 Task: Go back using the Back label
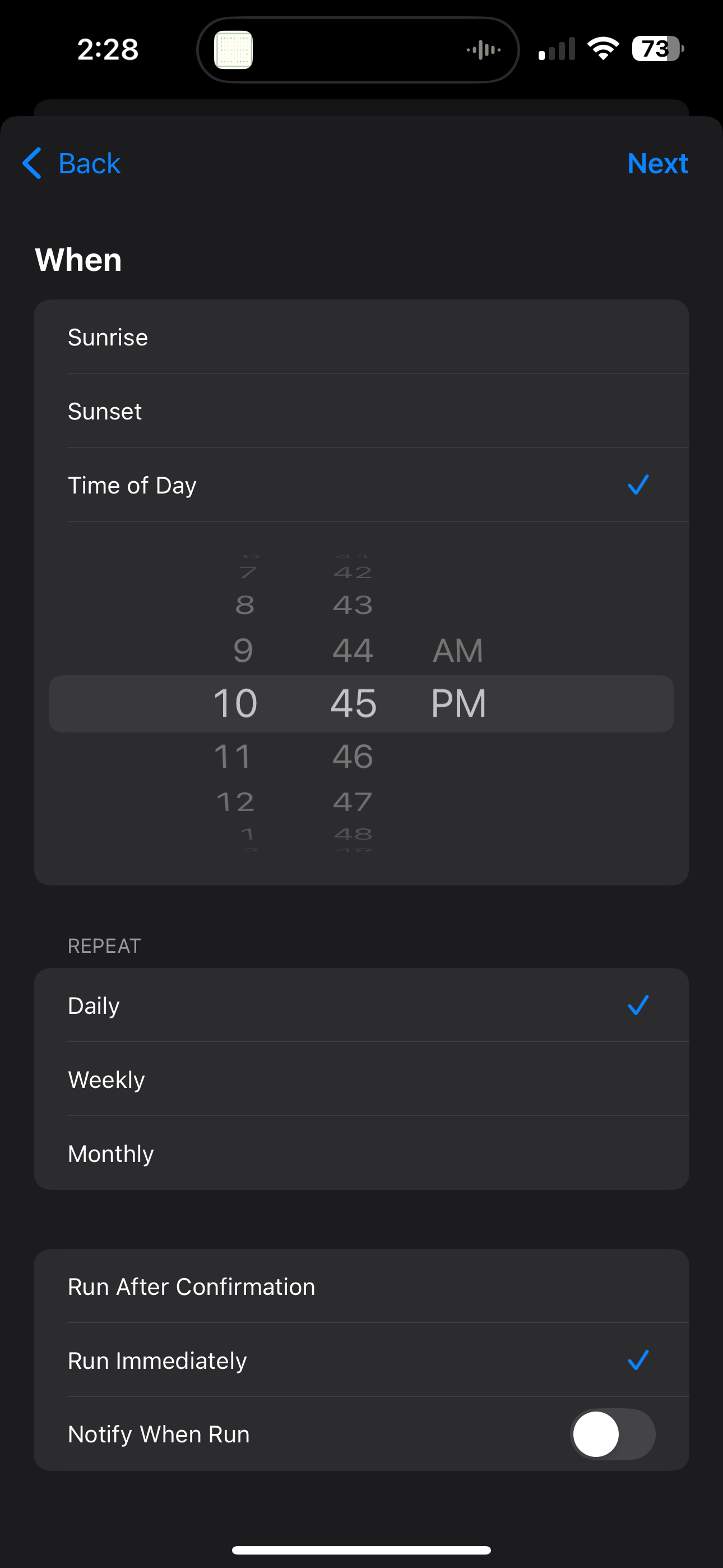tap(90, 163)
